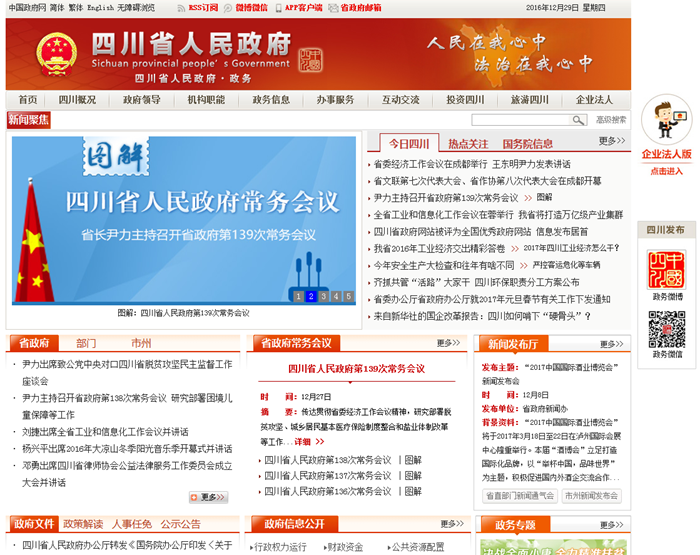This screenshot has width=700, height=555.
Task: Click the national emblem logo in banner
Action: (x=57, y=52)
